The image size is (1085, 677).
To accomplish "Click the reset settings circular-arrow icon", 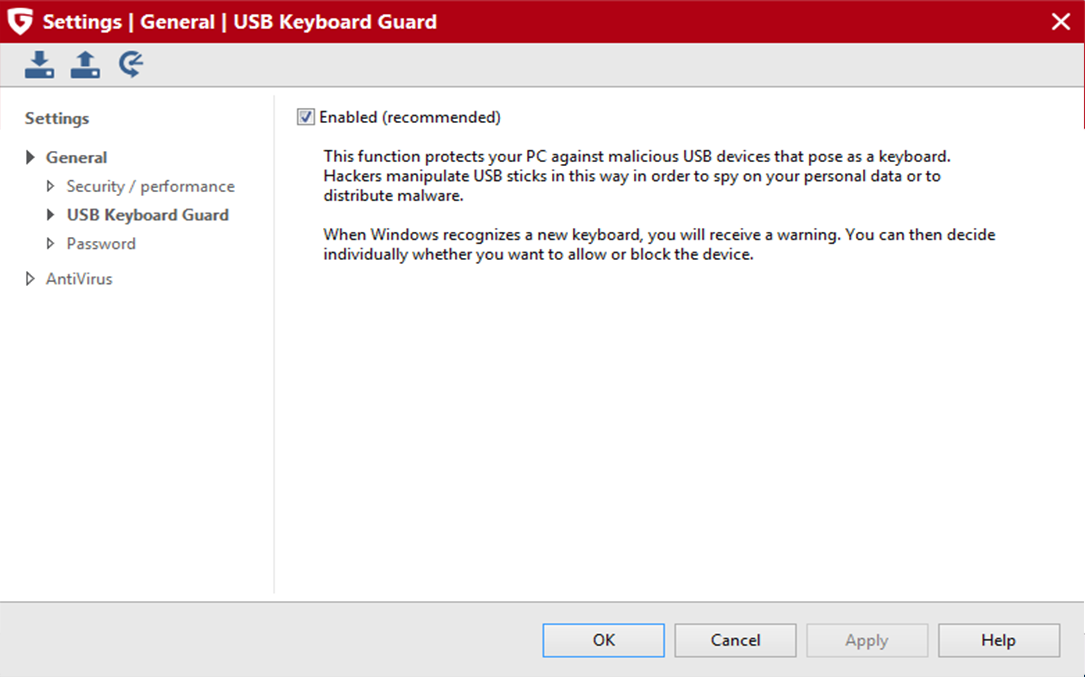I will point(131,65).
